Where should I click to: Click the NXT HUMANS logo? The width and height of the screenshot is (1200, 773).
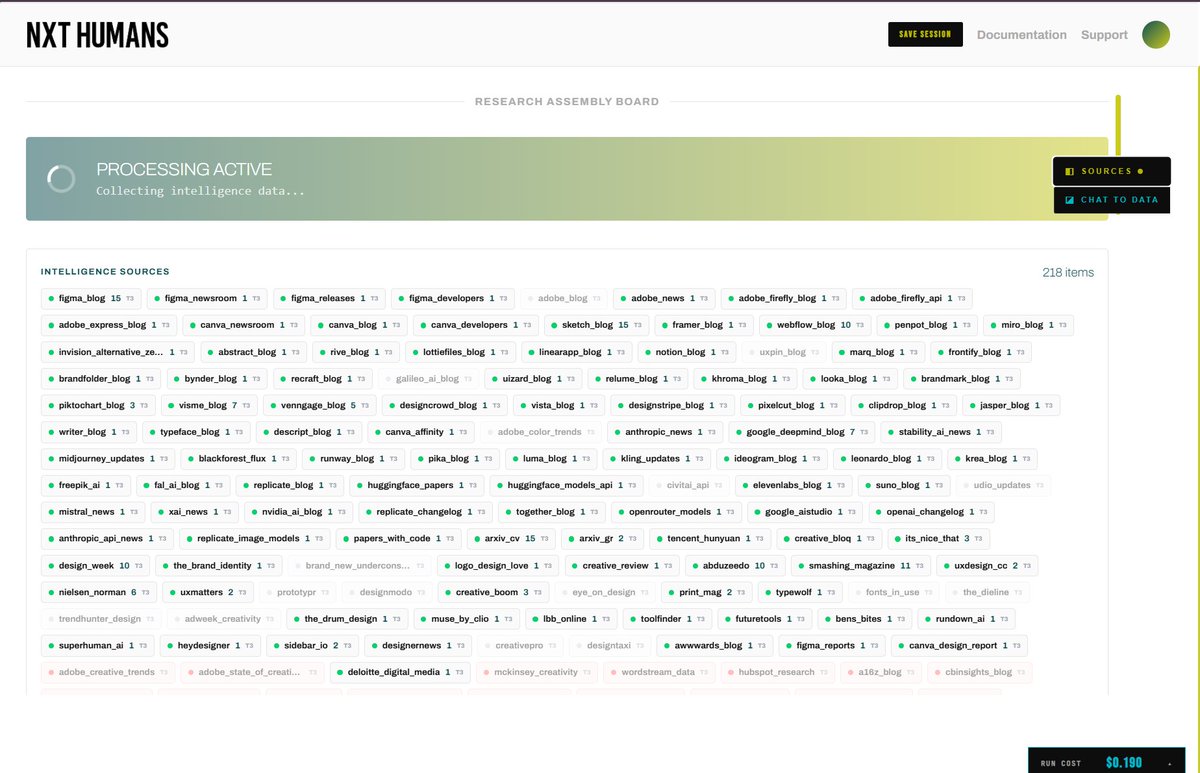coord(97,36)
